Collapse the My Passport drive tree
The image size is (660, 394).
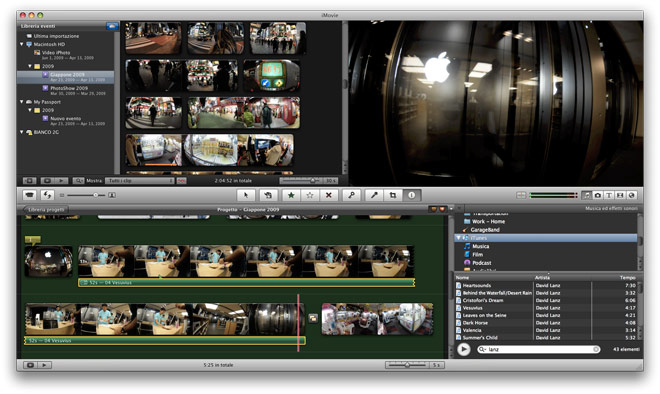point(22,101)
